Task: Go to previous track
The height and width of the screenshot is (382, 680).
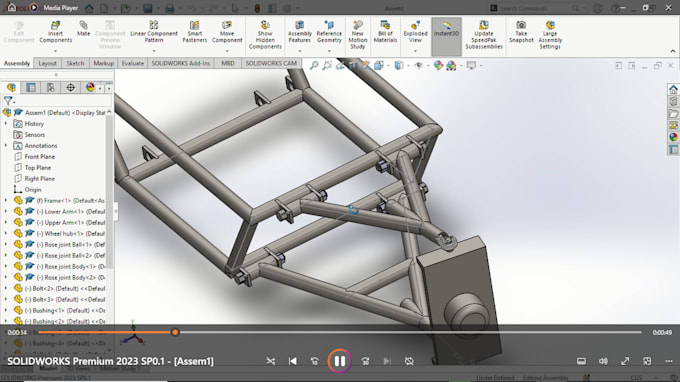Action: pos(293,361)
